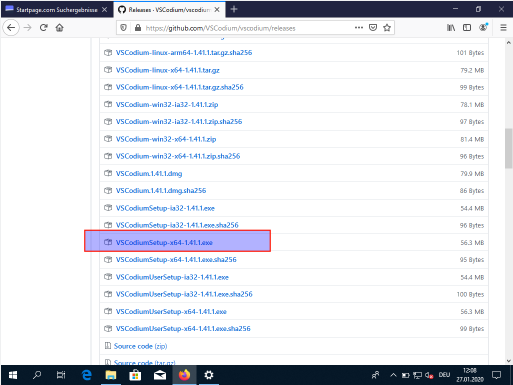Screen dimensions: 513x385
Task: Open a new tab with plus button
Action: 234,9
